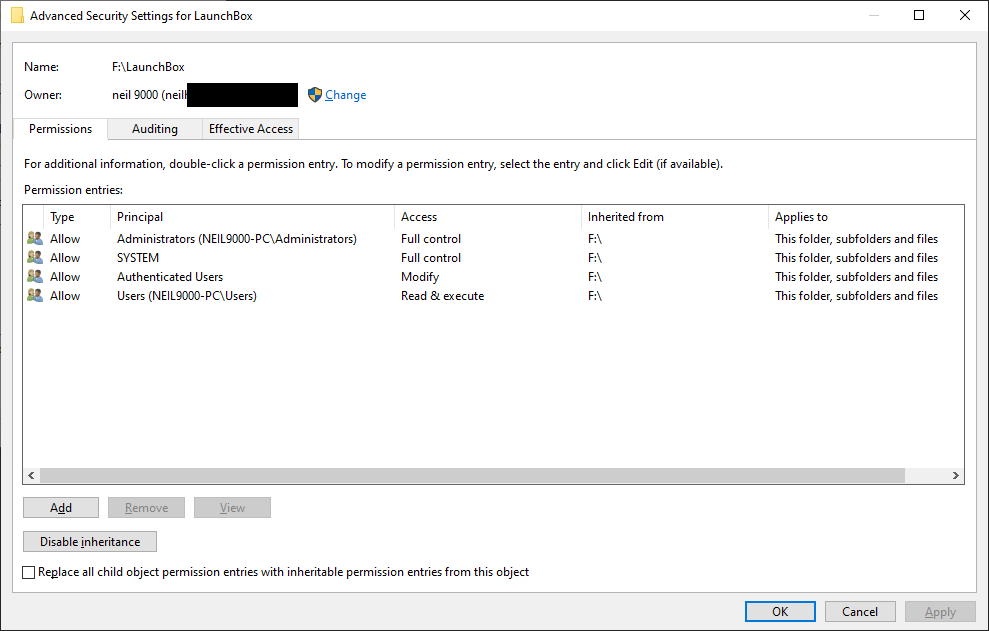Open the Auditing tab

coord(155,129)
